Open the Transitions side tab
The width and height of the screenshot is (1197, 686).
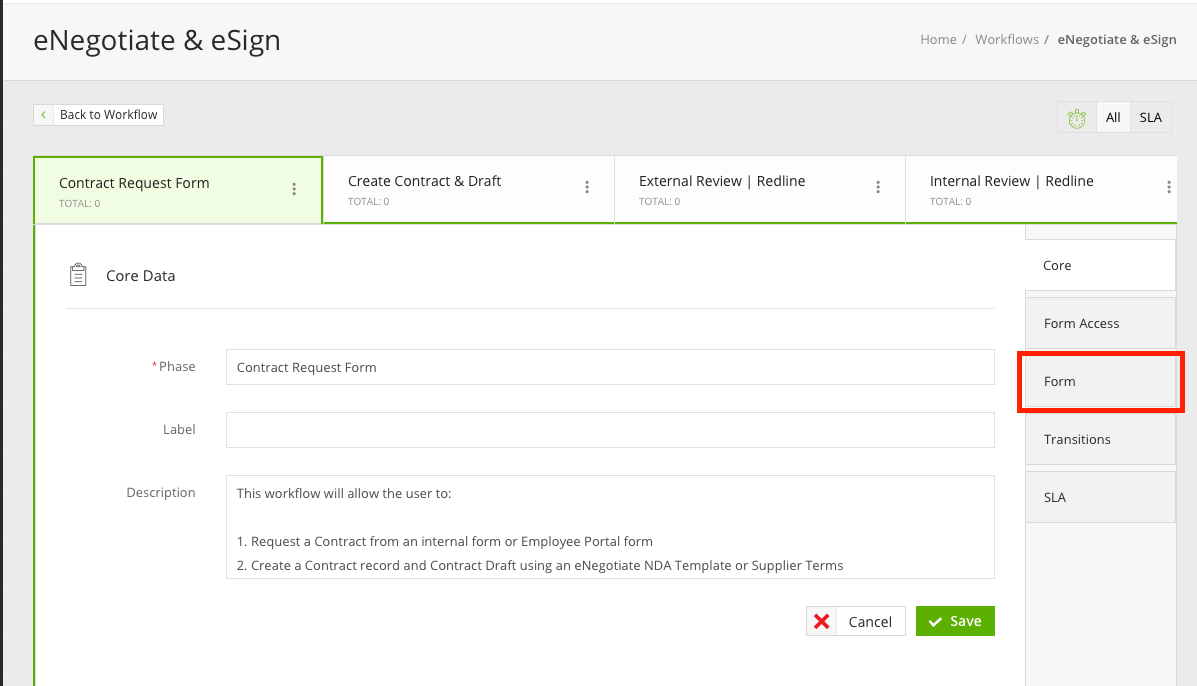[x=1100, y=440]
